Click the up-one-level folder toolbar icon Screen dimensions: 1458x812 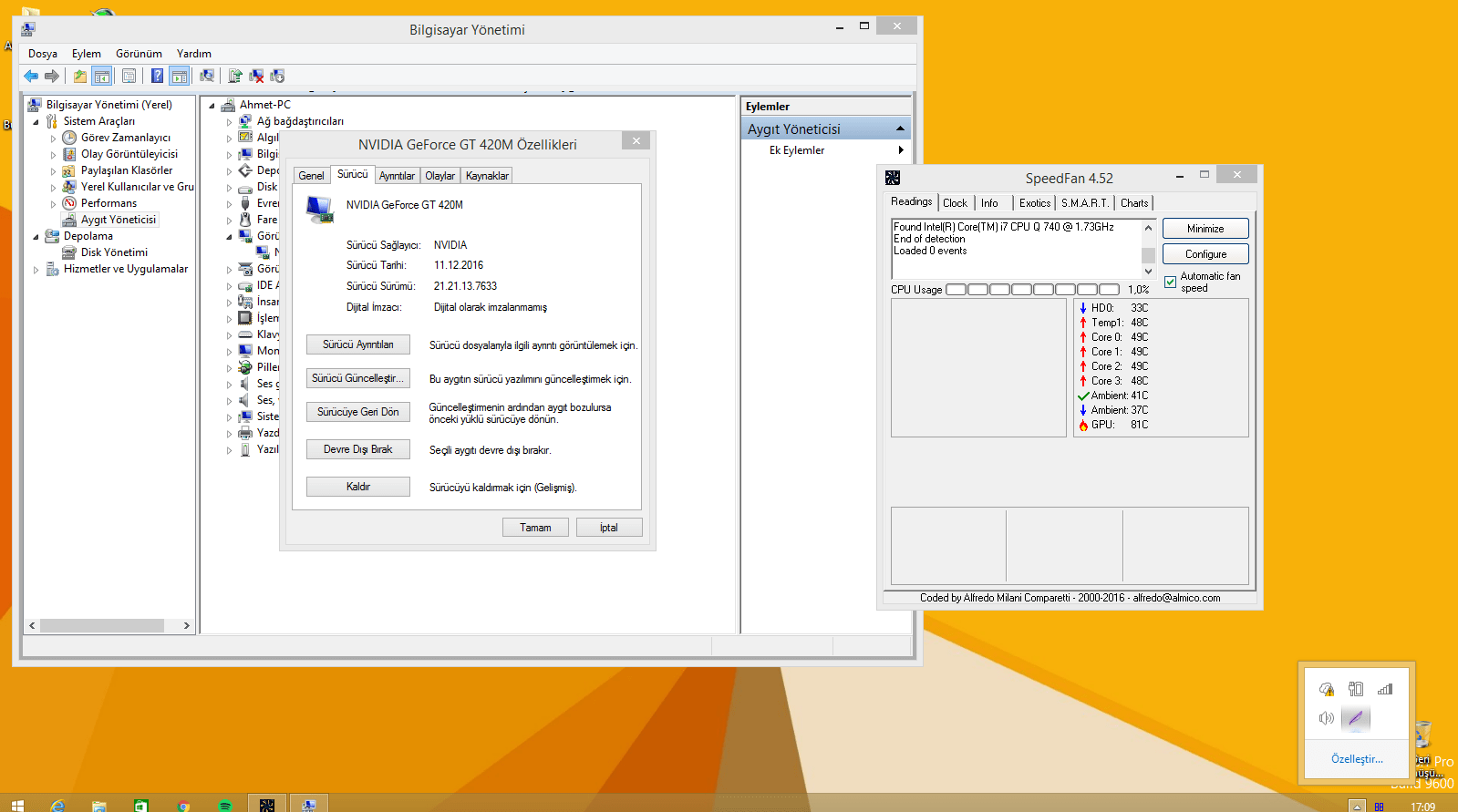80,76
